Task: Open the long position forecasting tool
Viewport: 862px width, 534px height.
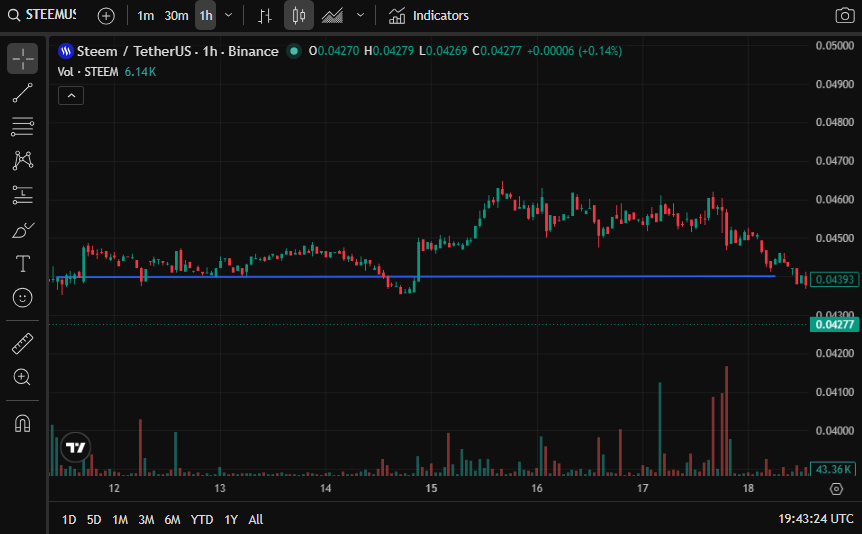Action: [x=23, y=195]
